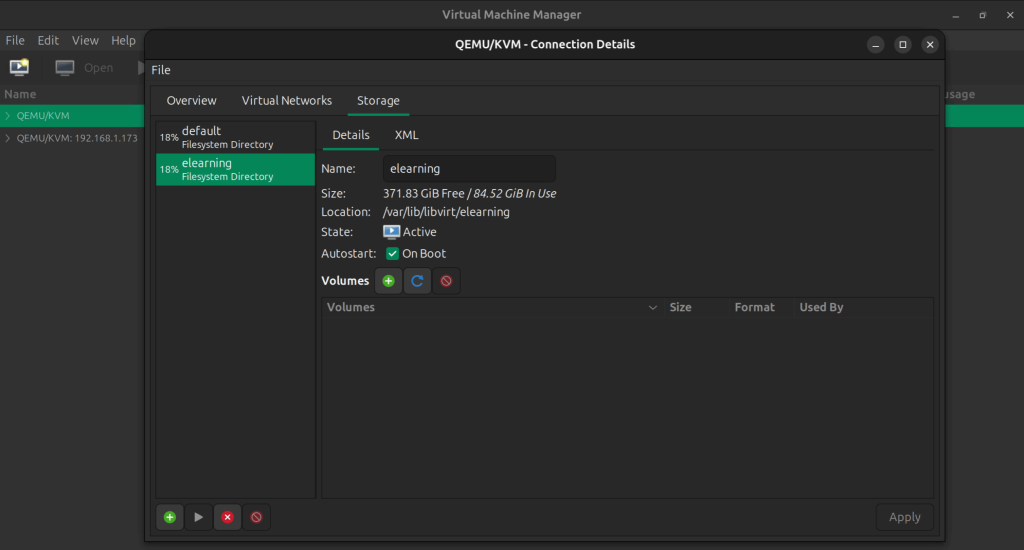The height and width of the screenshot is (550, 1024).
Task: Select the Details sub-tab
Action: pyautogui.click(x=351, y=135)
